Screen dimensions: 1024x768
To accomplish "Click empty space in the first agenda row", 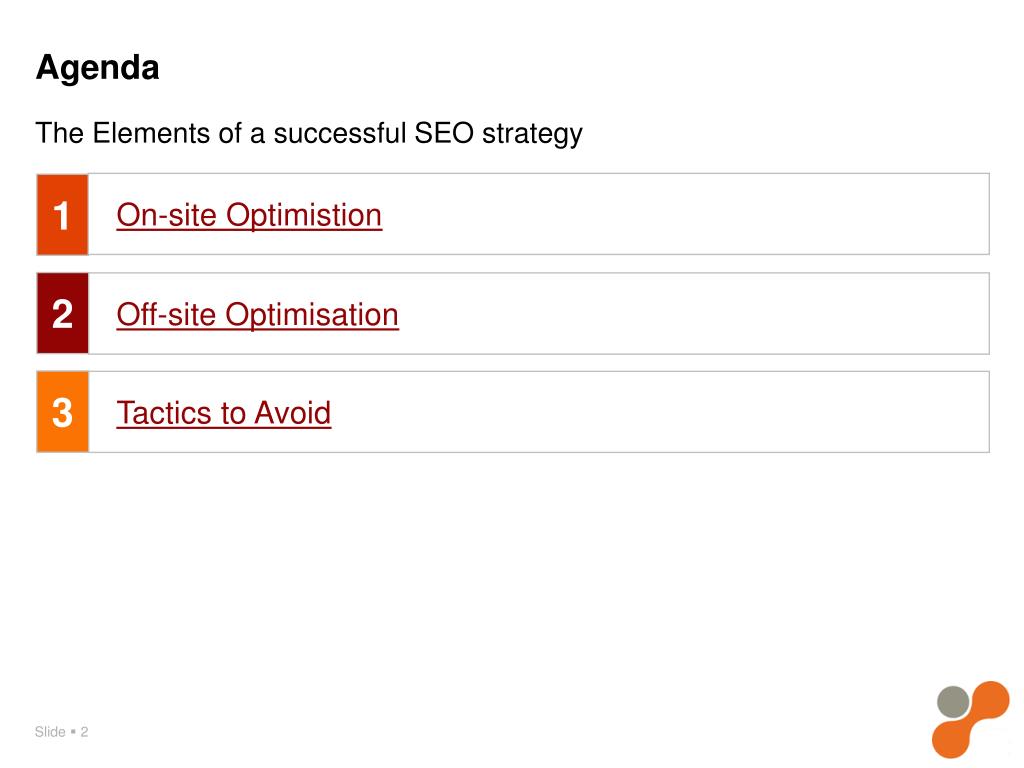I will (686, 214).
